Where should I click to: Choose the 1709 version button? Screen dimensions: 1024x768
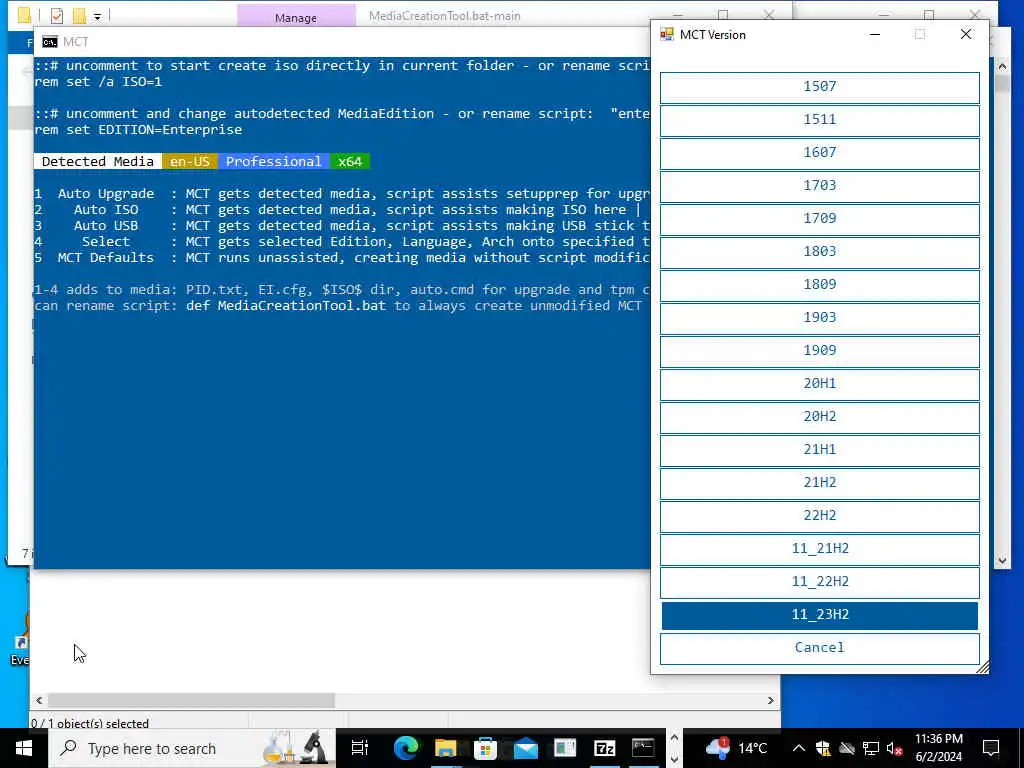click(820, 219)
